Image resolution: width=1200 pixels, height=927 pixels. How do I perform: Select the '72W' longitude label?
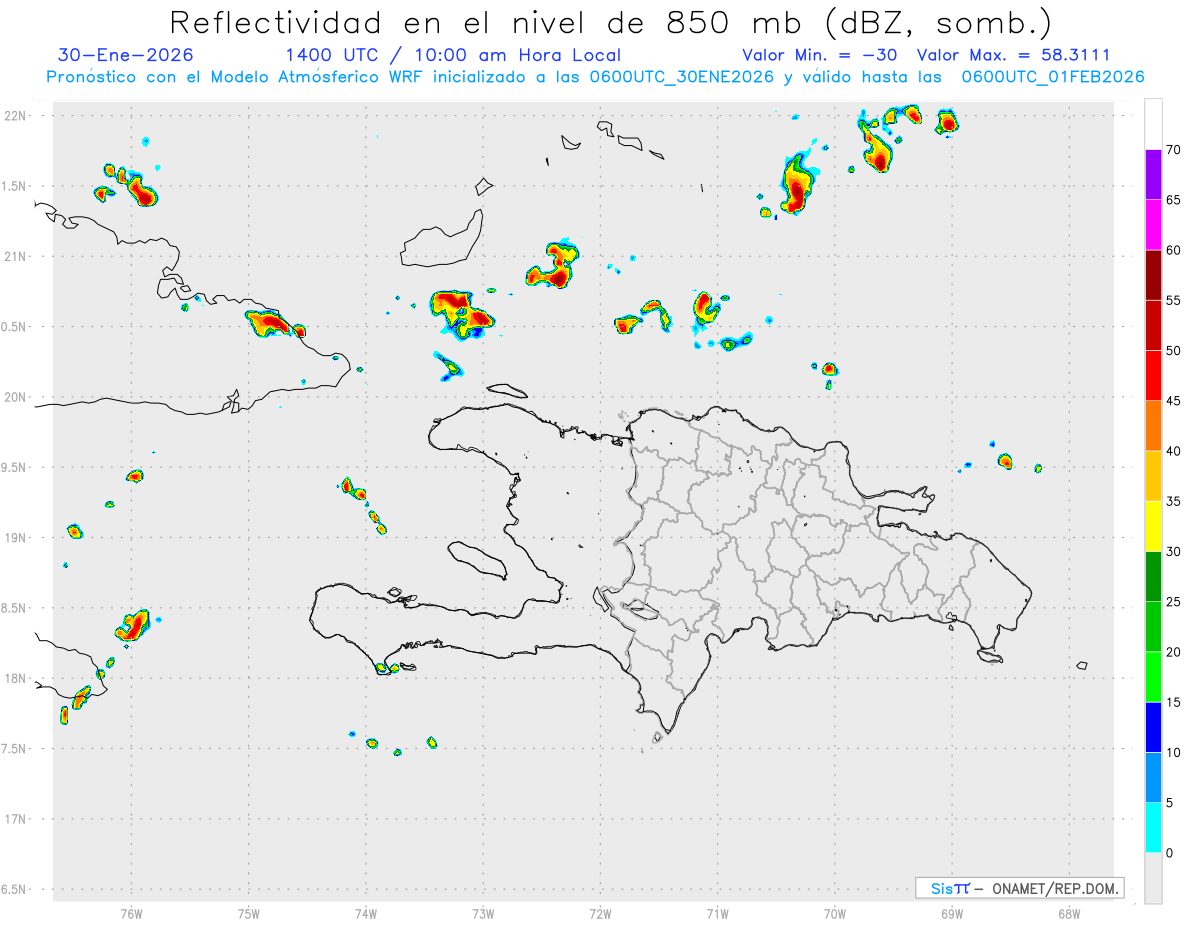pyautogui.click(x=600, y=913)
